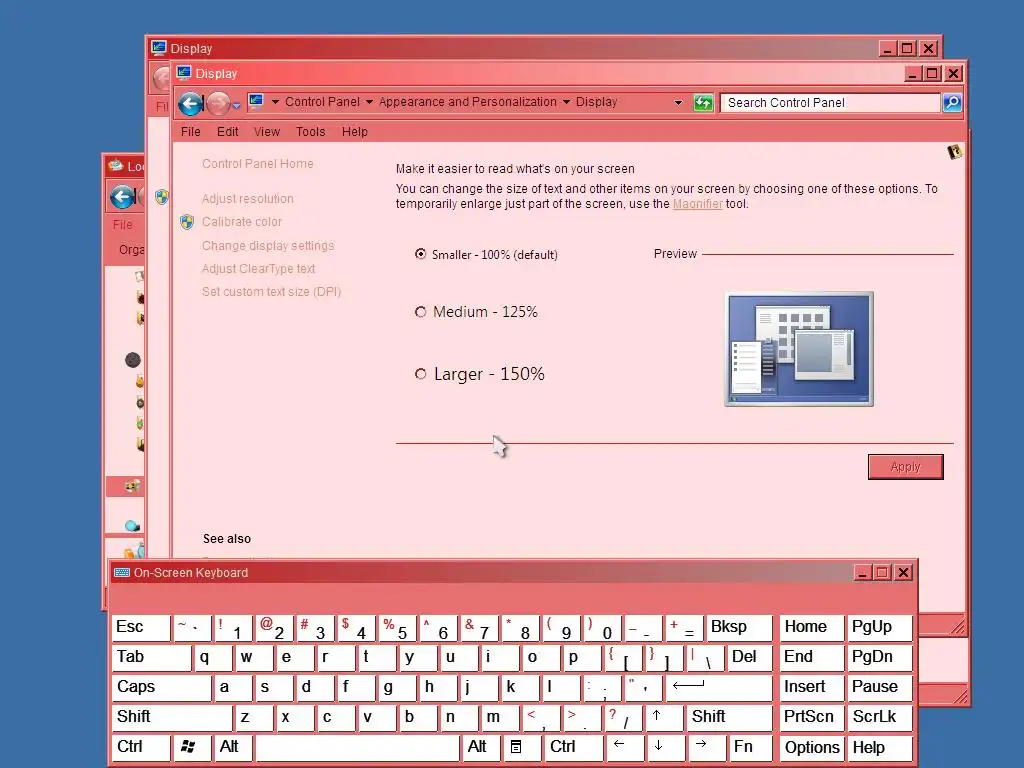Click the shield icon beside Calibrate color

click(x=187, y=222)
